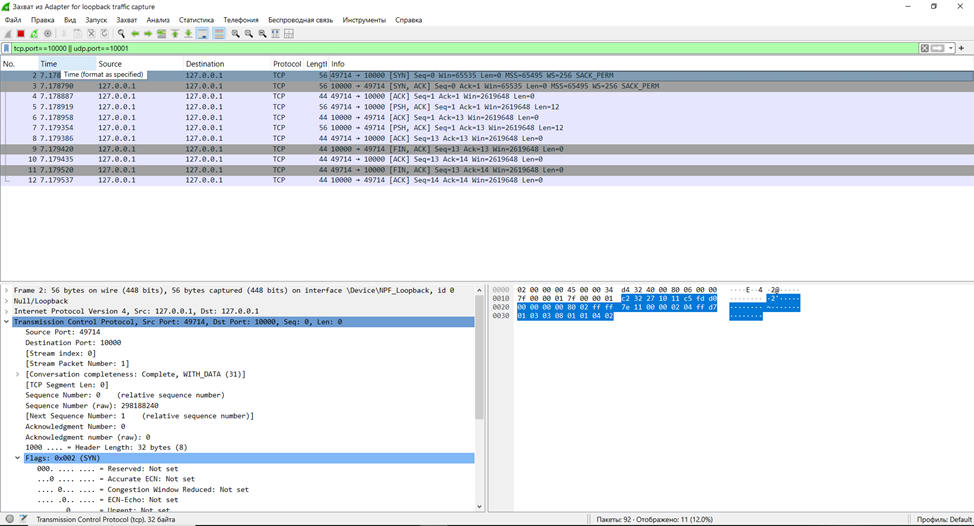
Task: Click the Find packet magnifier icon
Action: pos(121,33)
